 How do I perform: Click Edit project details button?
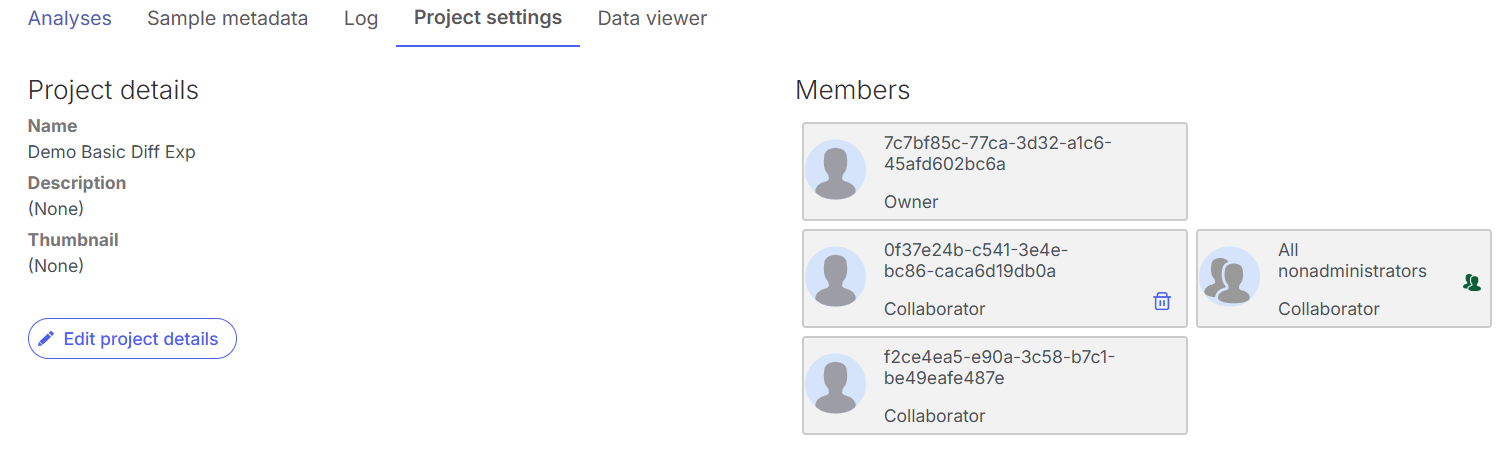[132, 339]
